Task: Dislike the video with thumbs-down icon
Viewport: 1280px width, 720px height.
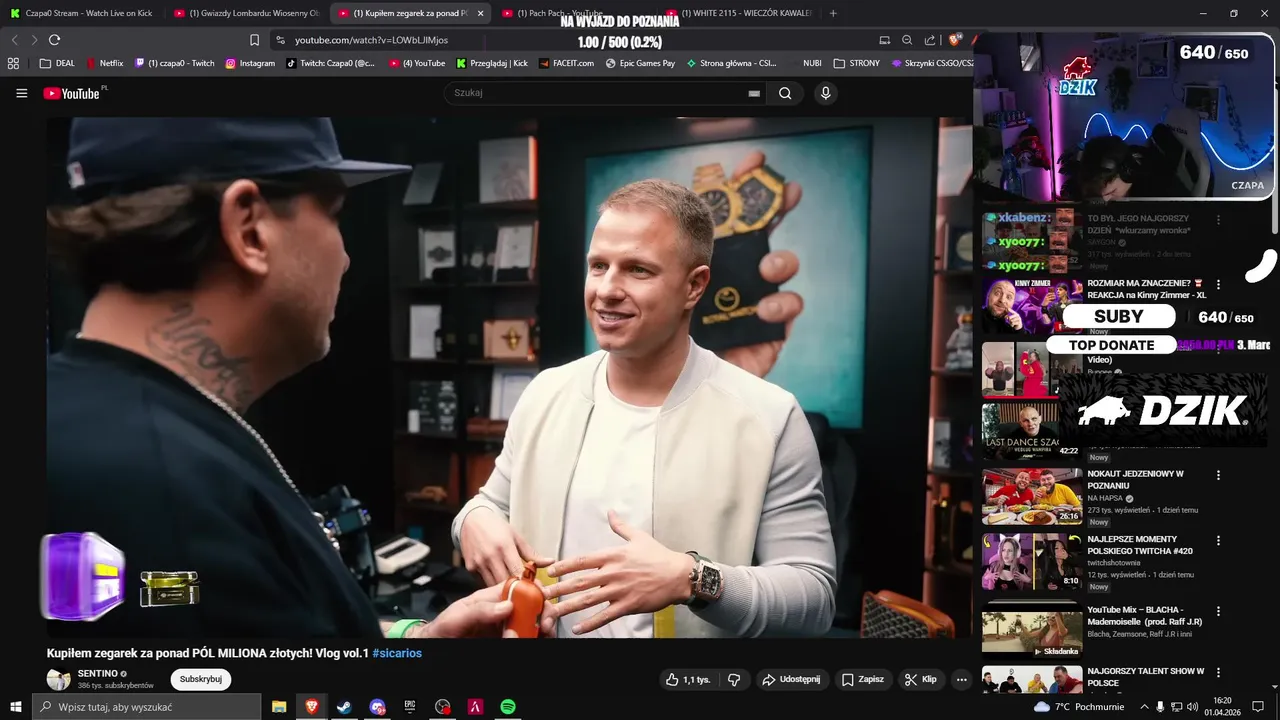Action: (734, 679)
